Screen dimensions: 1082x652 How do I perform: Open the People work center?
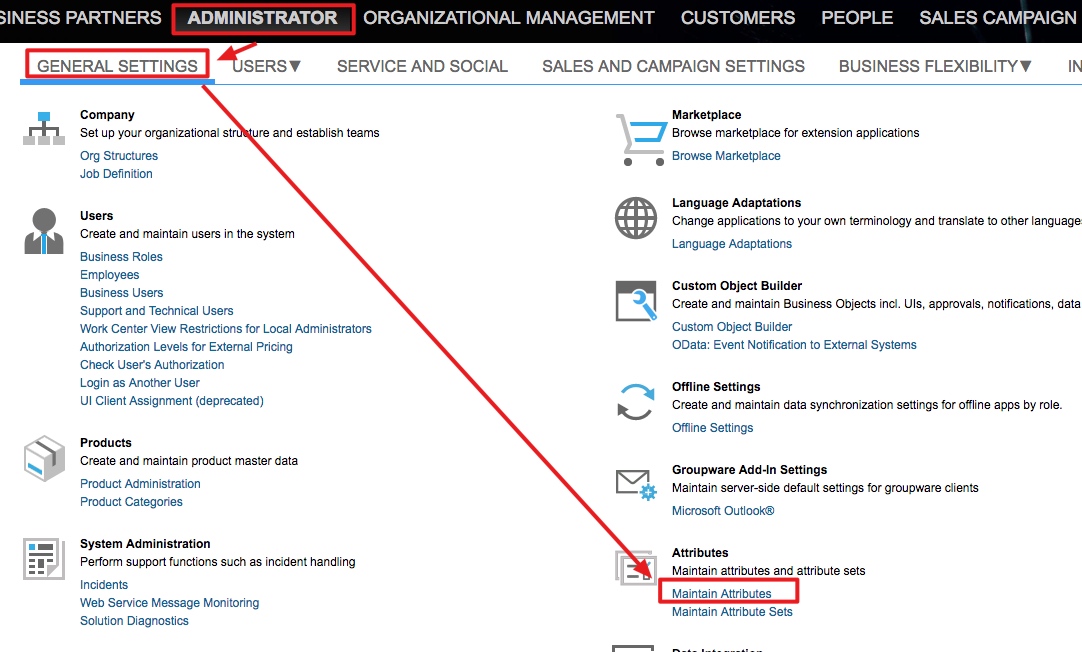(x=857, y=18)
